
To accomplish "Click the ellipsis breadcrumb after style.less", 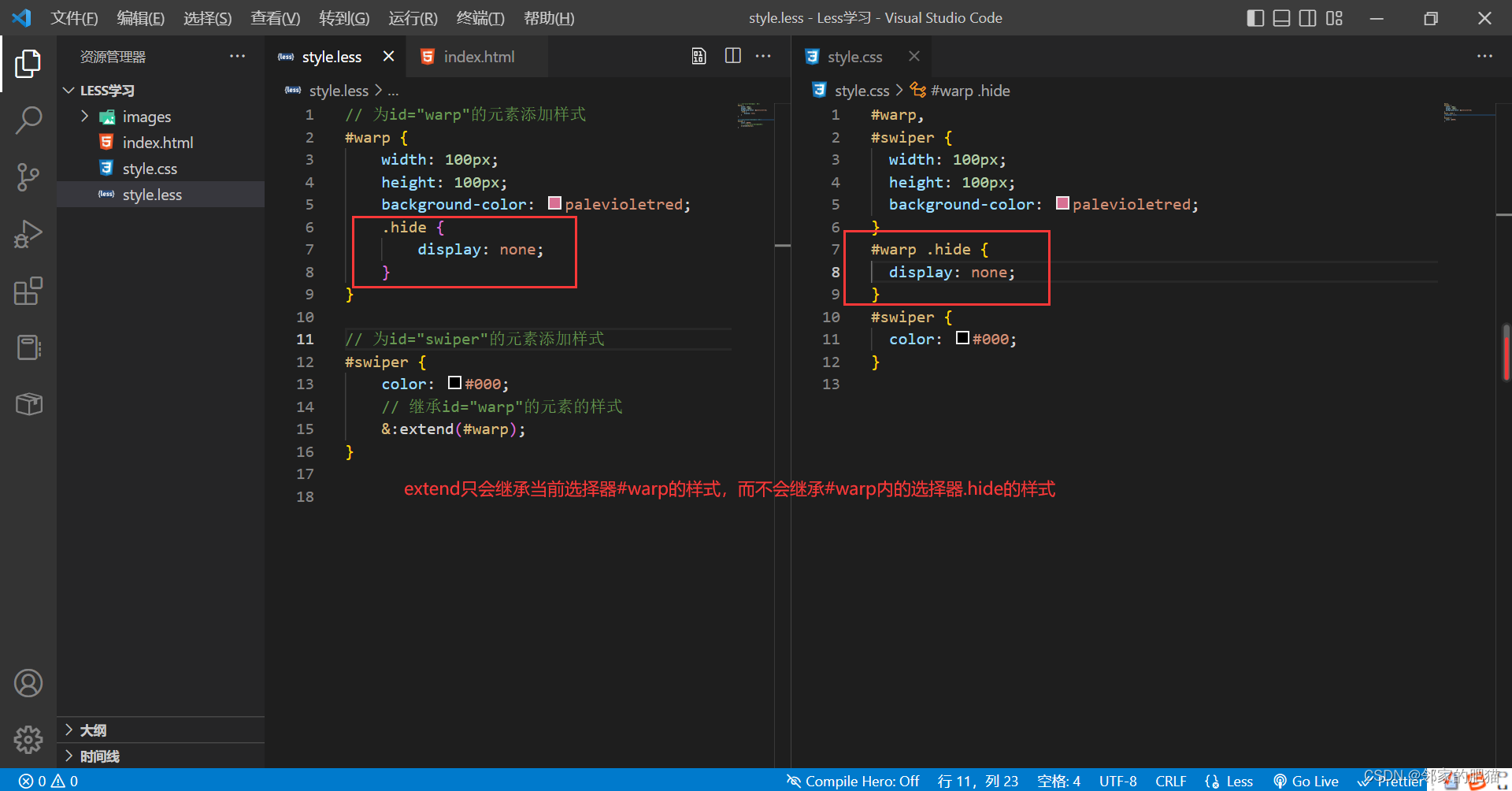I will 393,91.
